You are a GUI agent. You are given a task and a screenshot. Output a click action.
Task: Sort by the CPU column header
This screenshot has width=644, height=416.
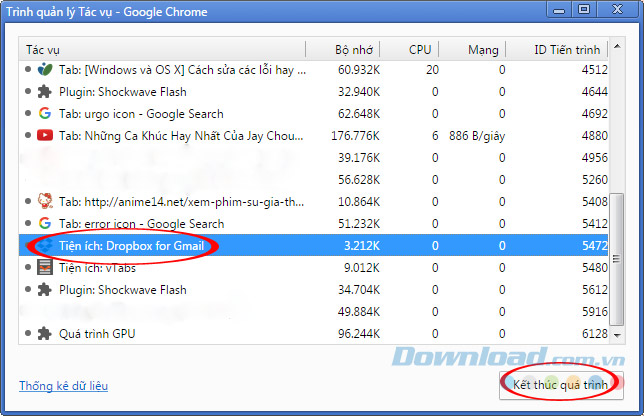409,50
